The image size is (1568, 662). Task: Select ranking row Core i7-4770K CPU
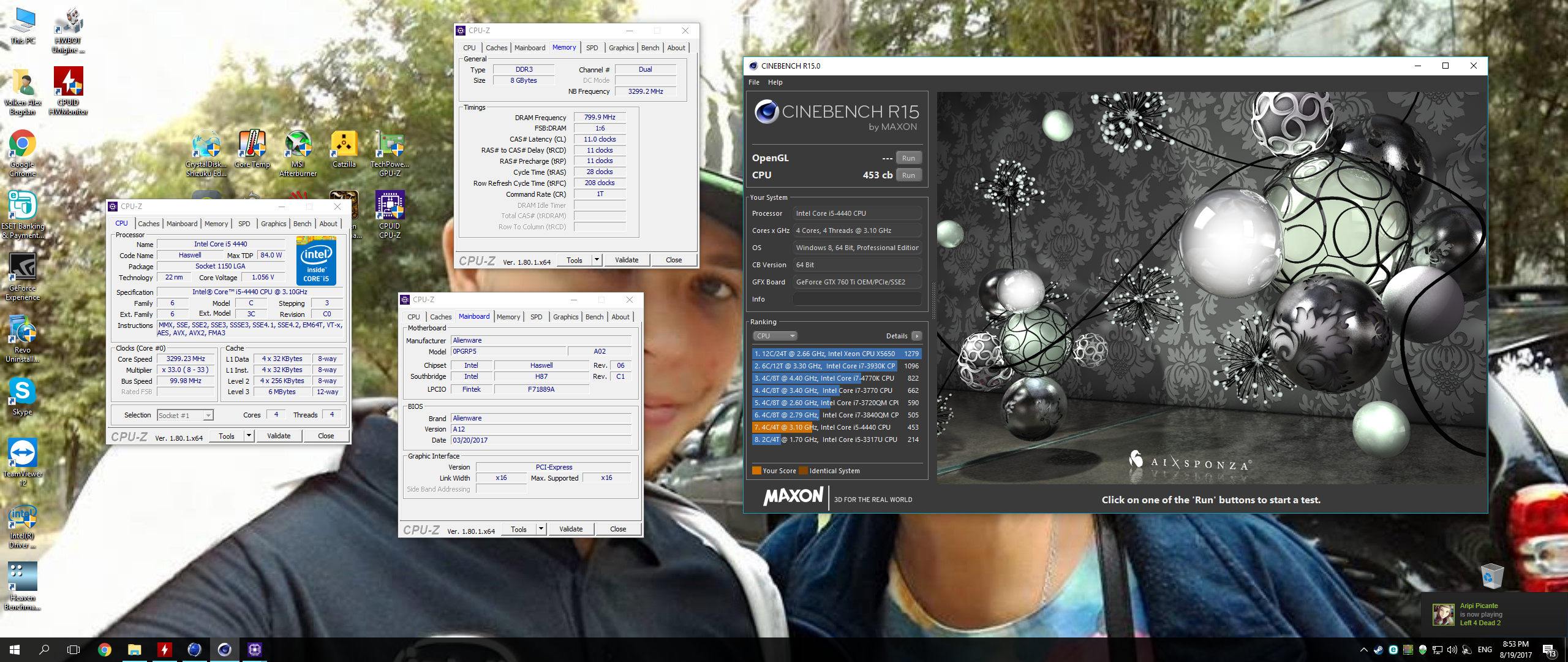[837, 378]
